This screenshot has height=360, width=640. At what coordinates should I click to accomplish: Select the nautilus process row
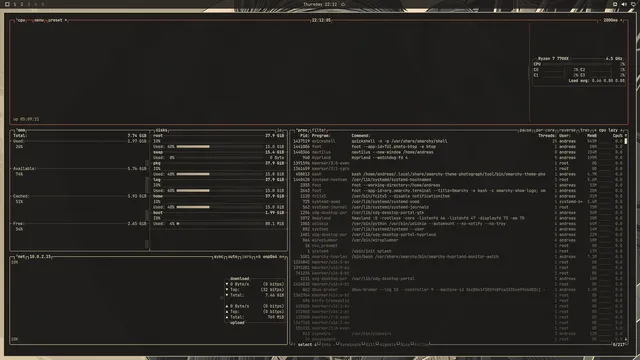457,152
